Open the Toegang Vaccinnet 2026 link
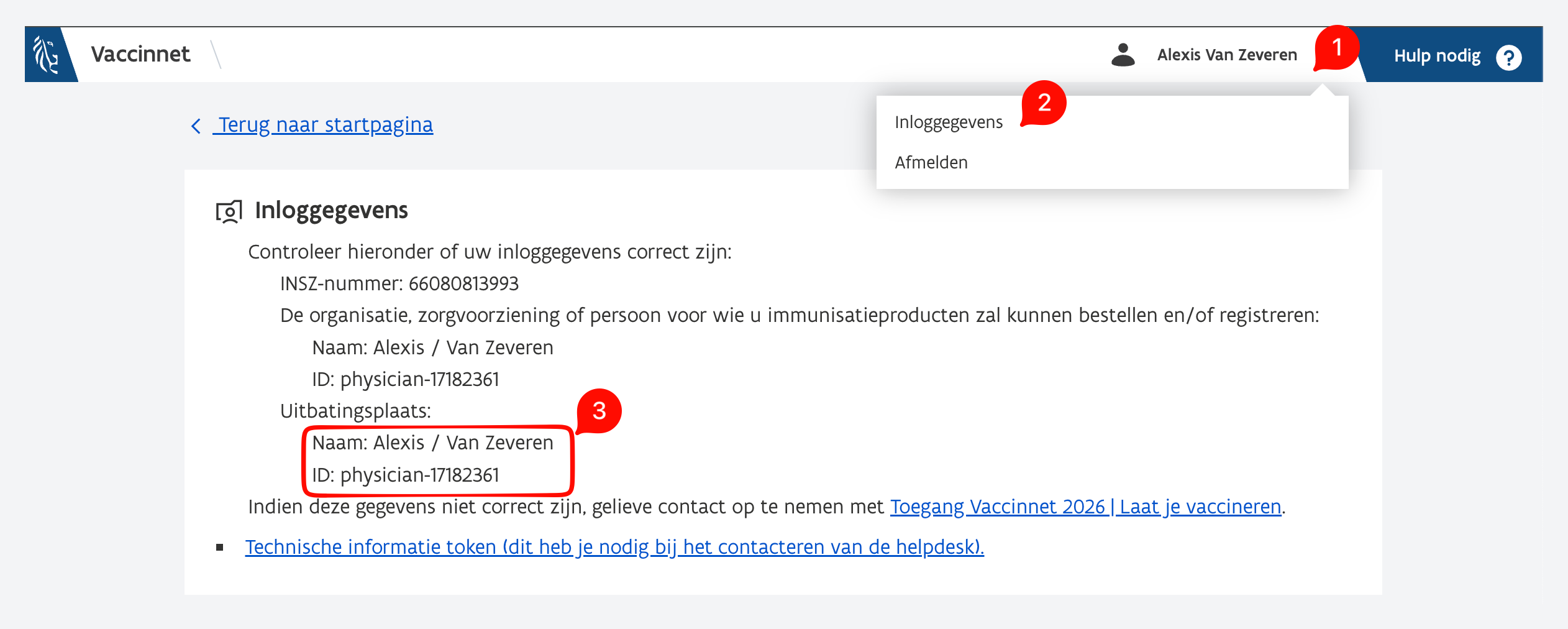1568x629 pixels. click(1085, 507)
